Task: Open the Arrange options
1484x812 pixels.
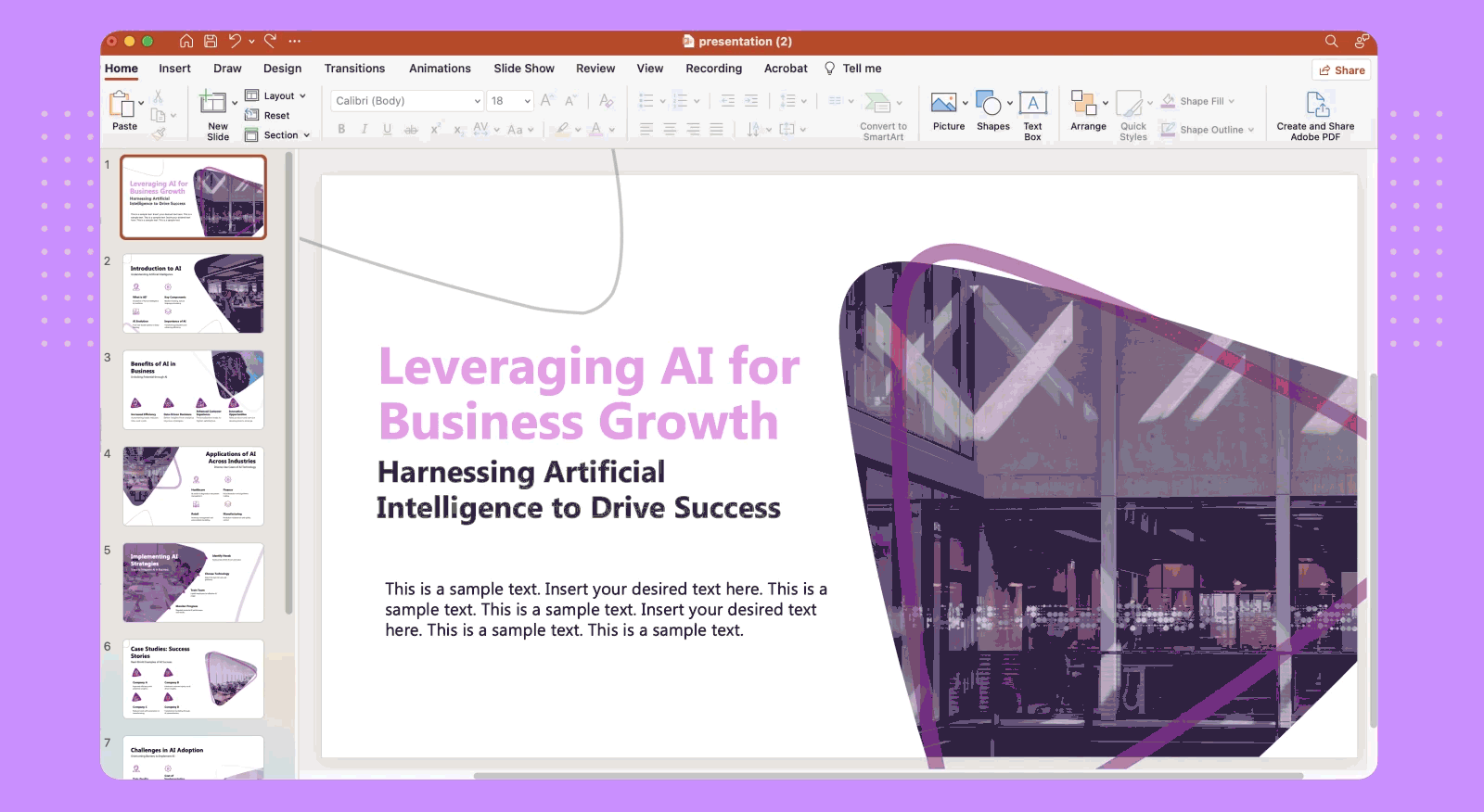Action: 1088,111
